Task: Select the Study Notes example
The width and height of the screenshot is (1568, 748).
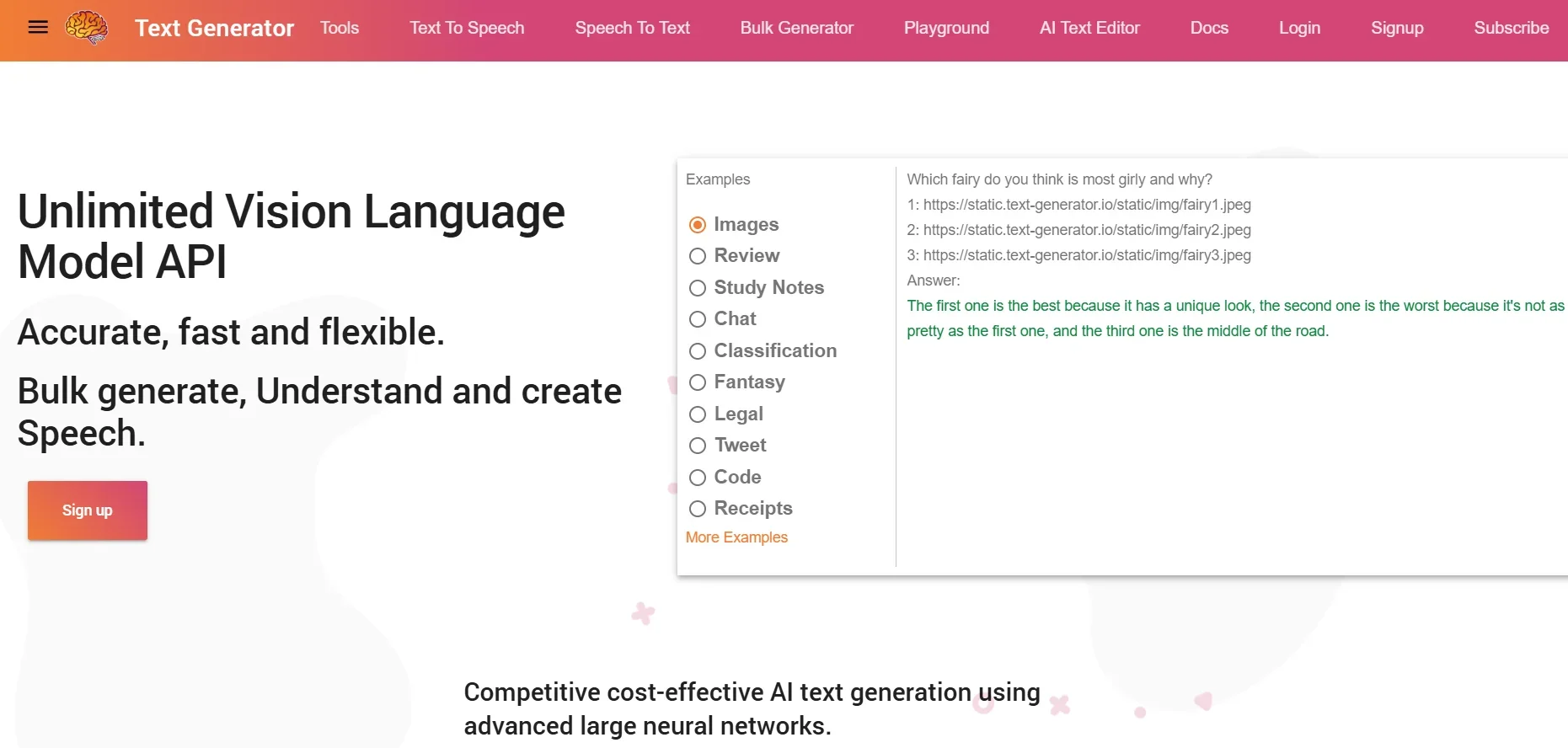Action: click(698, 288)
